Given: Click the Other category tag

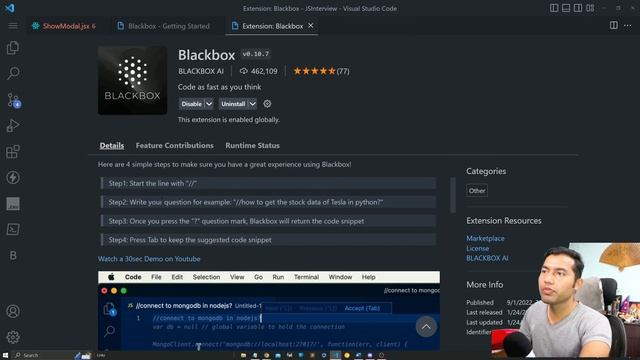Looking at the screenshot, I should (x=477, y=191).
